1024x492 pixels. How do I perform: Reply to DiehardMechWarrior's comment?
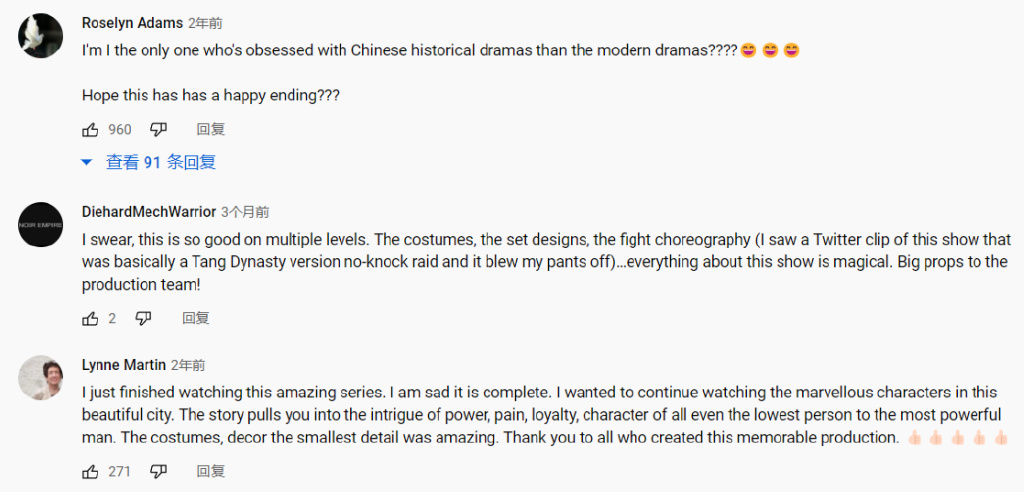click(x=196, y=318)
